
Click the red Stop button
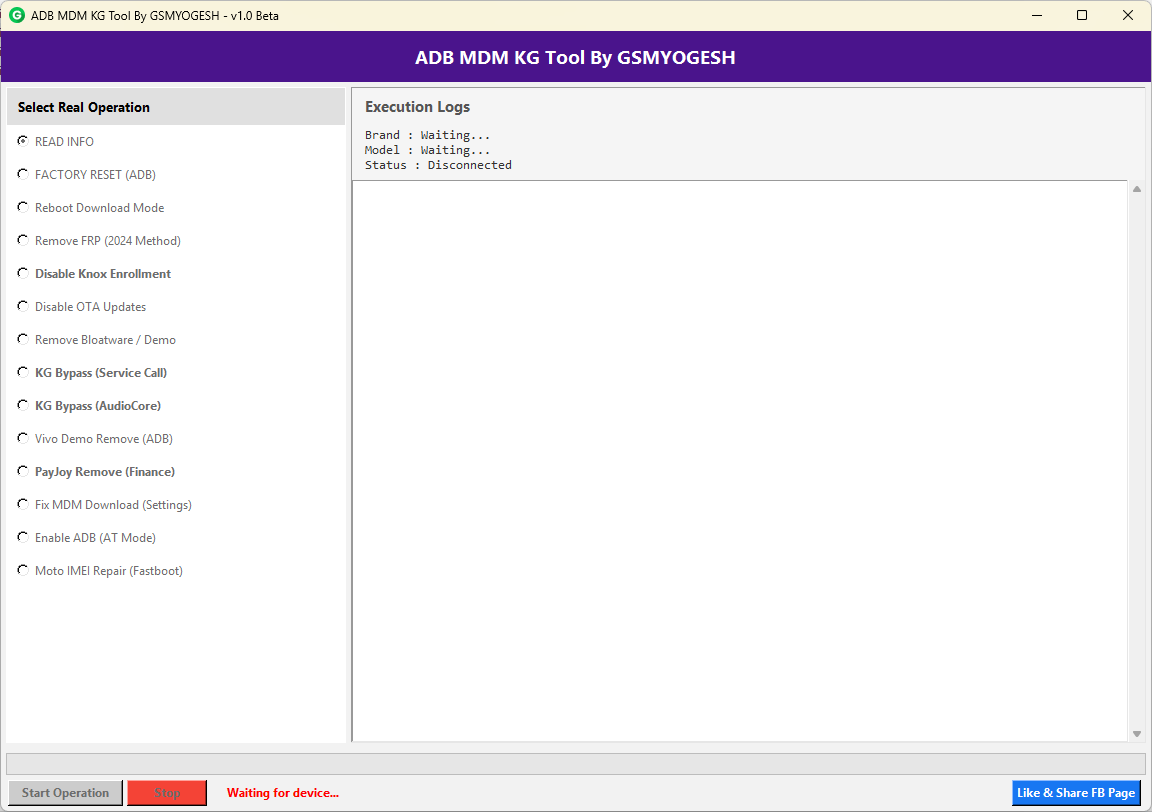(x=166, y=792)
